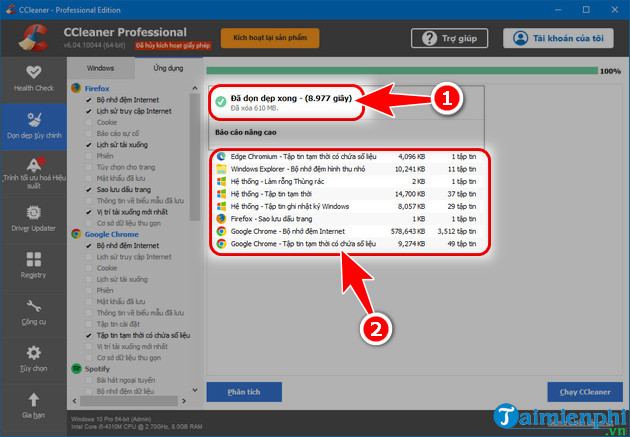Open Tài khoản của tôi account
Screen dimensions: 630x437
(x=558, y=38)
